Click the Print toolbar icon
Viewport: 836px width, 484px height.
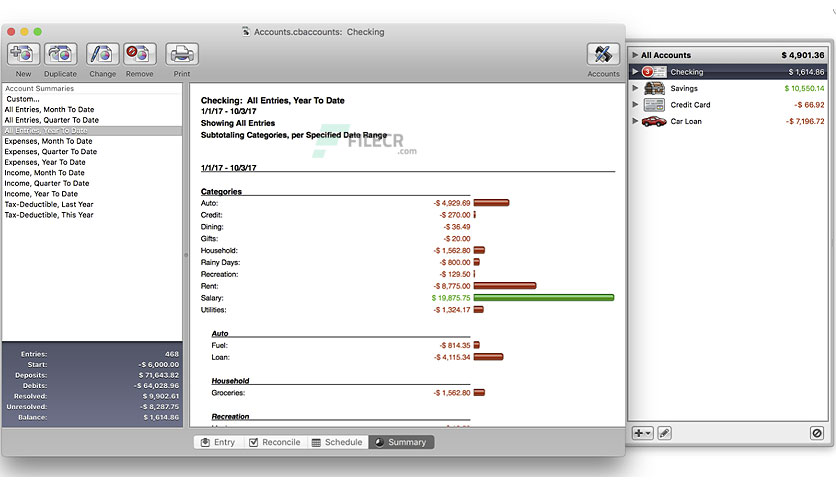pos(182,54)
